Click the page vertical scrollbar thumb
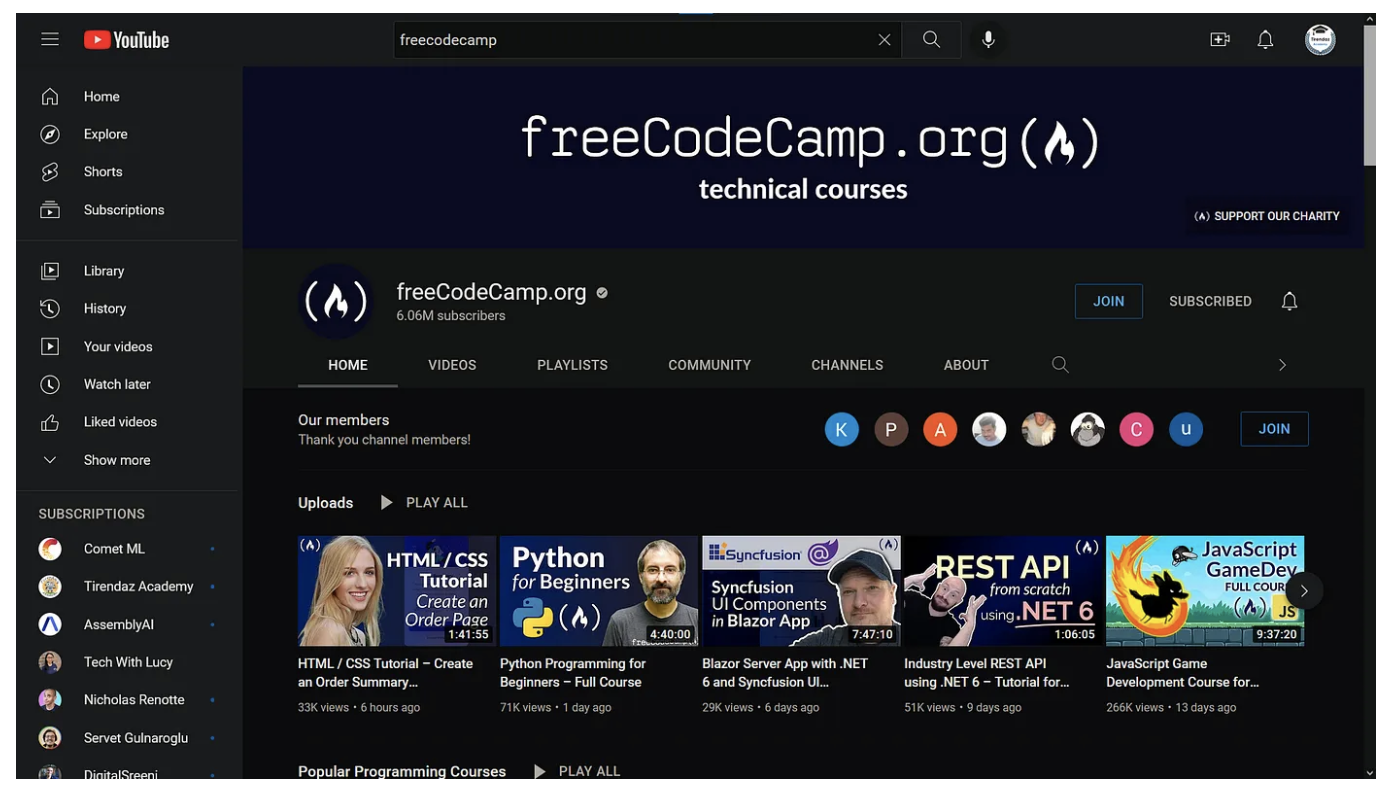 click(x=1370, y=96)
